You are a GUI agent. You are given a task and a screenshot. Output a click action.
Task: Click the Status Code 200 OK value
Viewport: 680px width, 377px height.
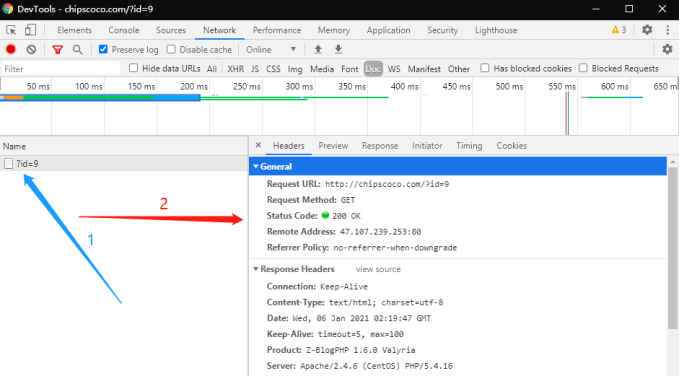[x=346, y=216]
